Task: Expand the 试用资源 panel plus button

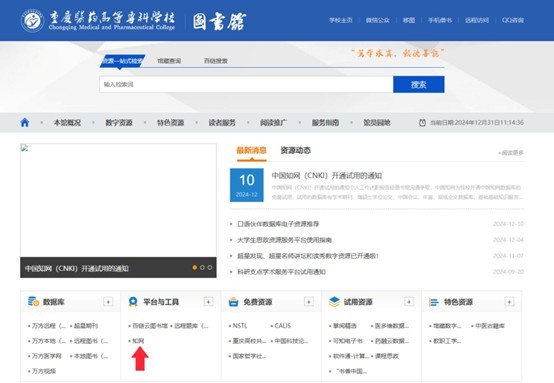Action: pos(409,301)
